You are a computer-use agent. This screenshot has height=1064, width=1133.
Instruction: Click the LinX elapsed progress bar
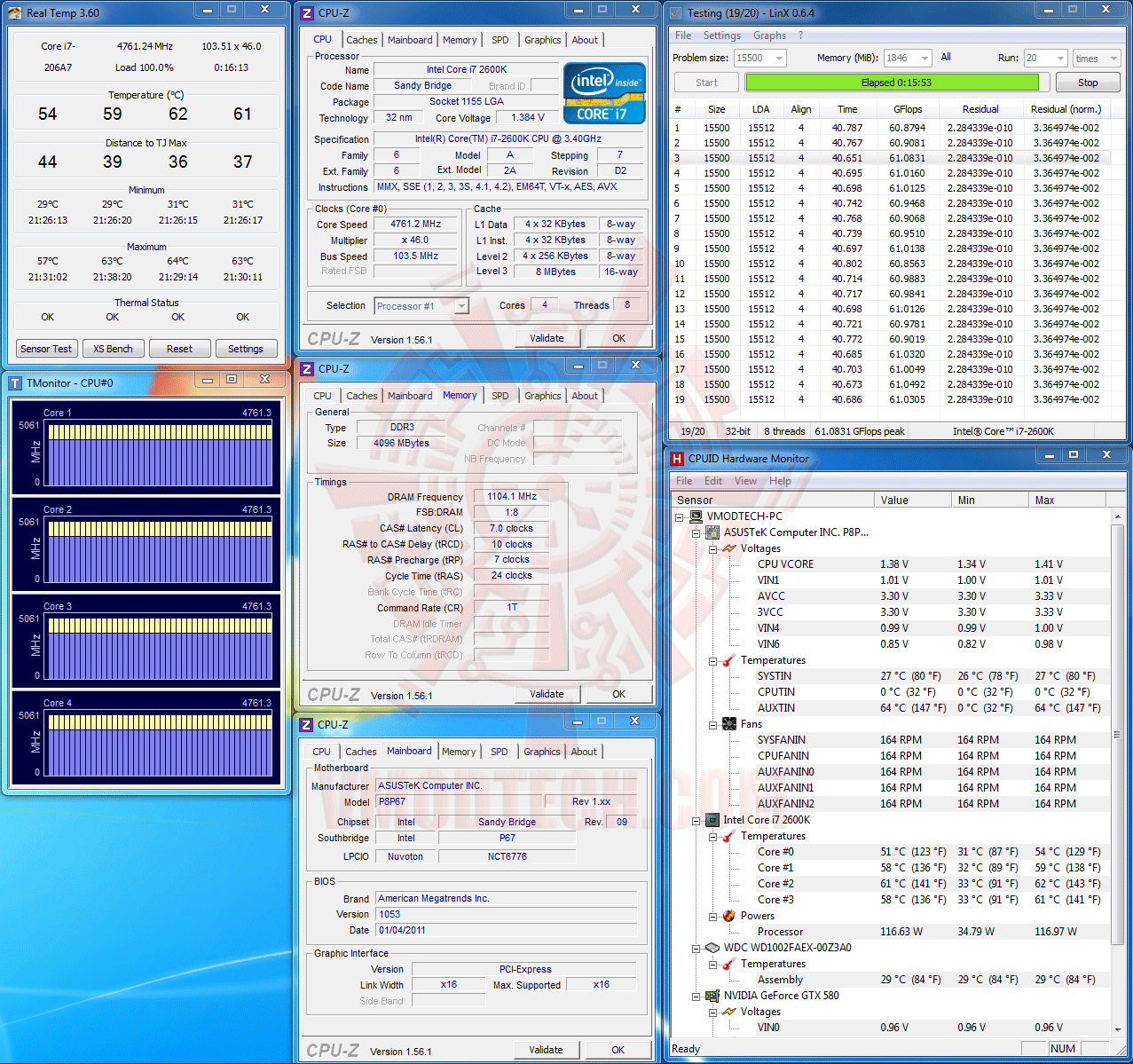click(896, 83)
